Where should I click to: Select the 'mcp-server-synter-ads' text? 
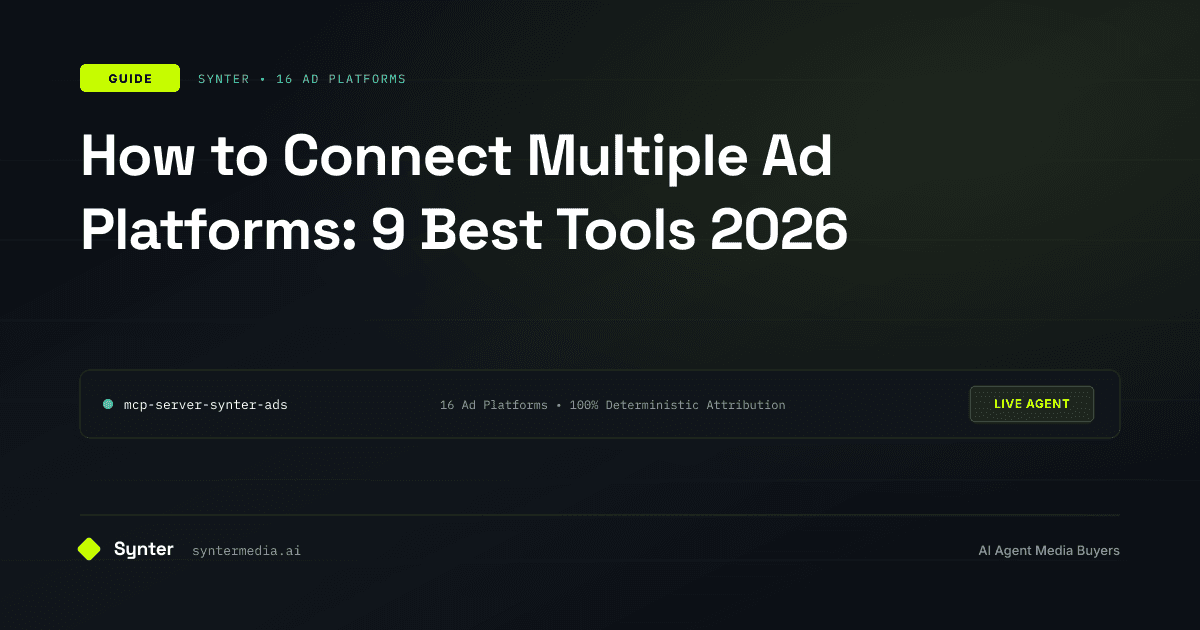[205, 405]
